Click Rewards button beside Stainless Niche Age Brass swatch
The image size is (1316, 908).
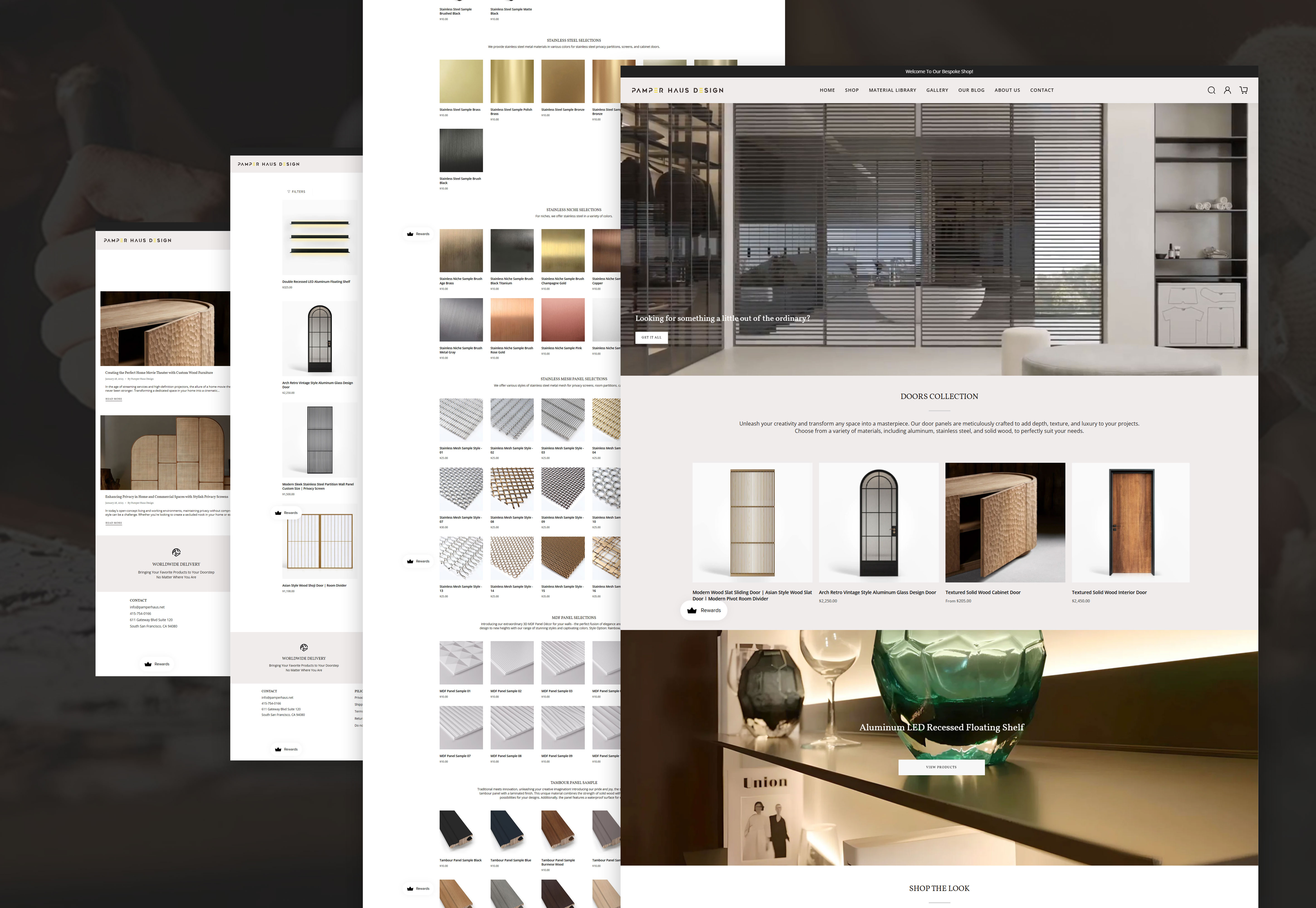(x=418, y=234)
